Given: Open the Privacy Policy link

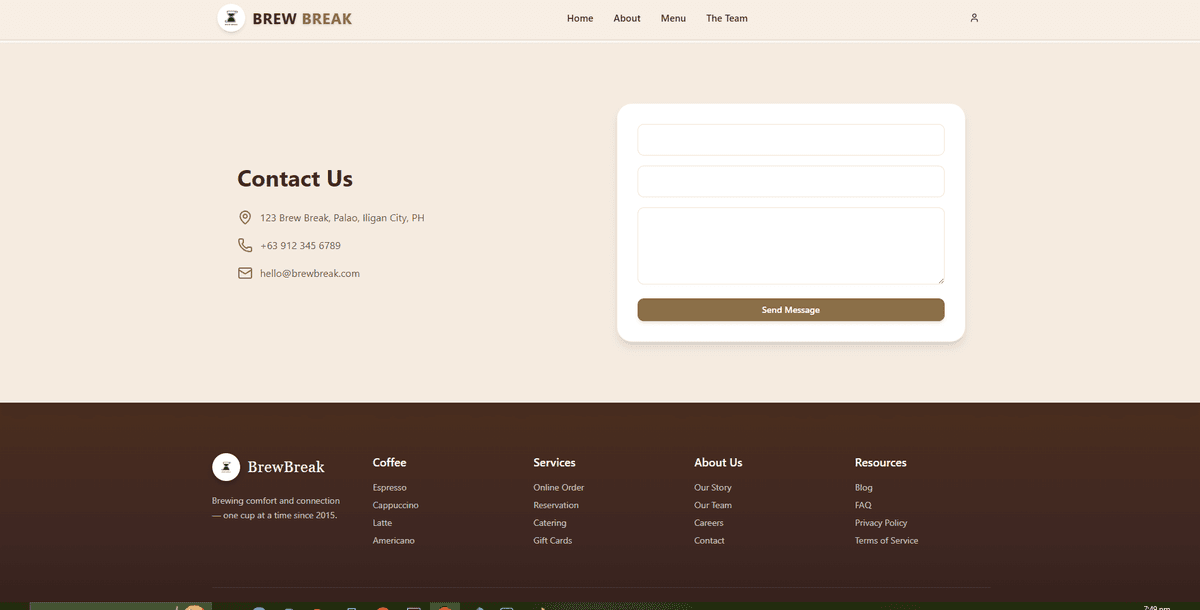Looking at the screenshot, I should click(x=881, y=523).
